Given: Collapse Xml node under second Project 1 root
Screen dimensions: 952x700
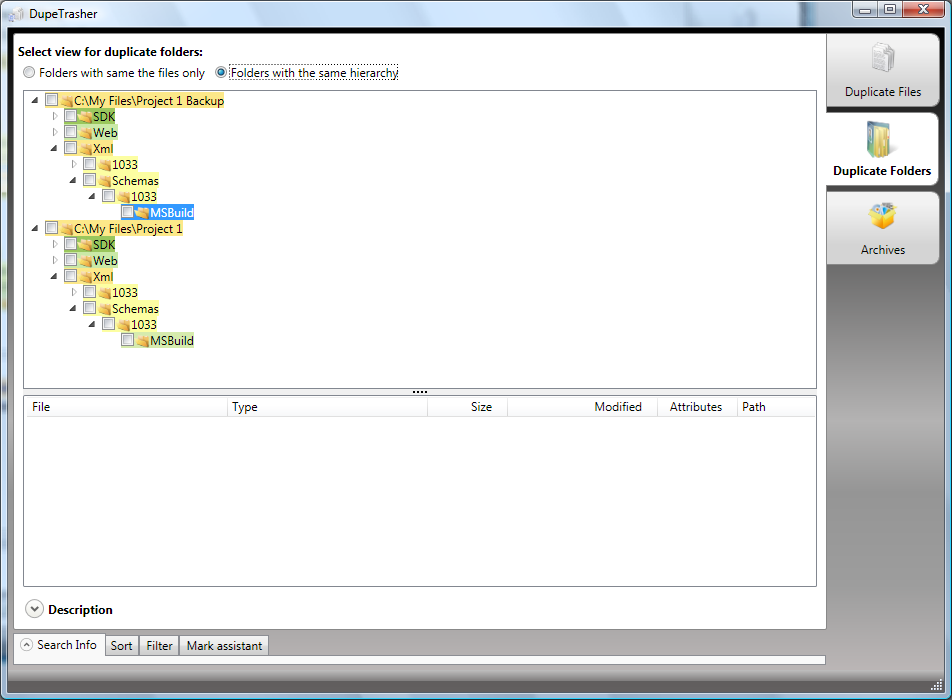Looking at the screenshot, I should pos(54,276).
